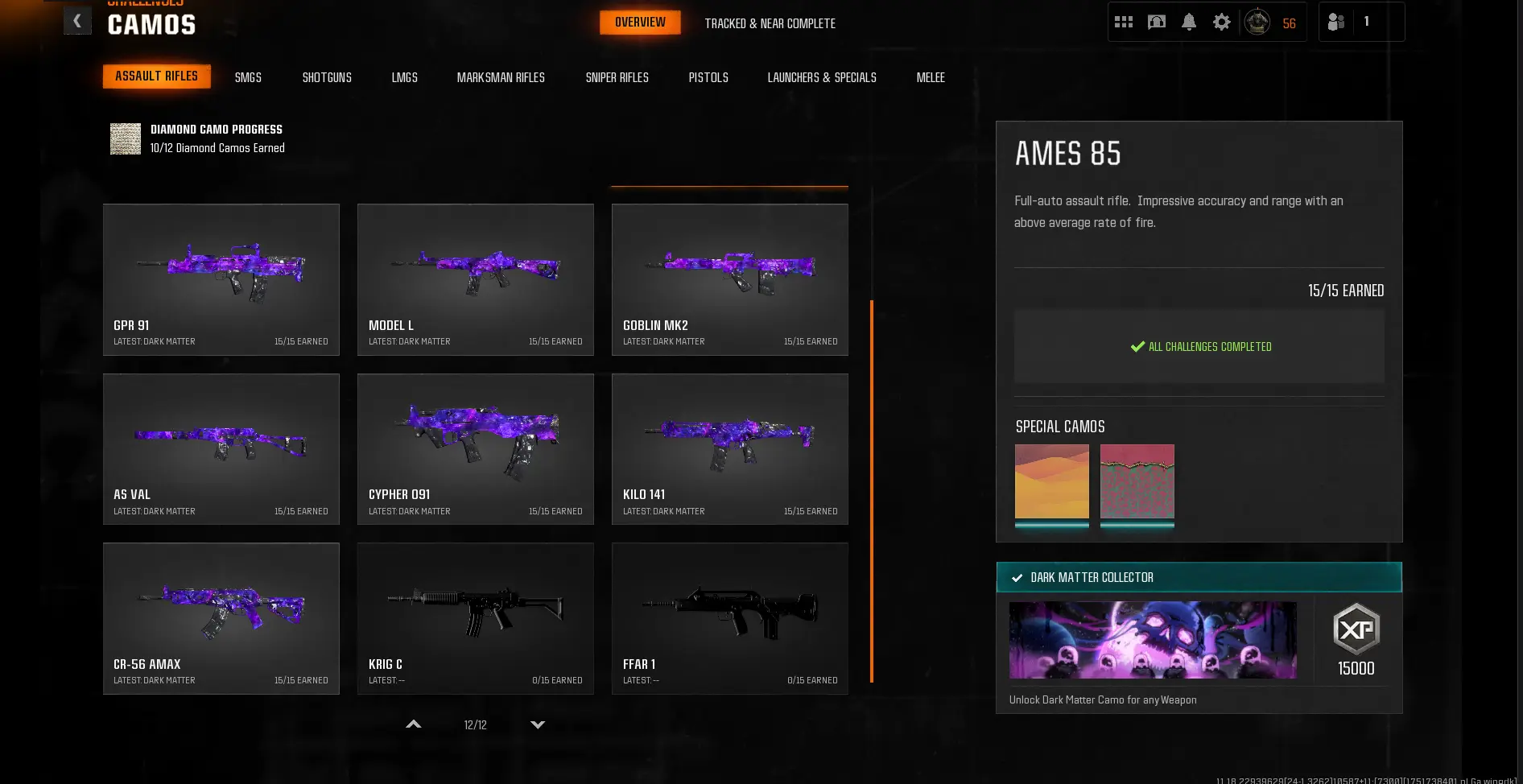Viewport: 1523px width, 784px height.
Task: Click FFAR 1's 0/15 Earned count
Action: click(x=812, y=681)
